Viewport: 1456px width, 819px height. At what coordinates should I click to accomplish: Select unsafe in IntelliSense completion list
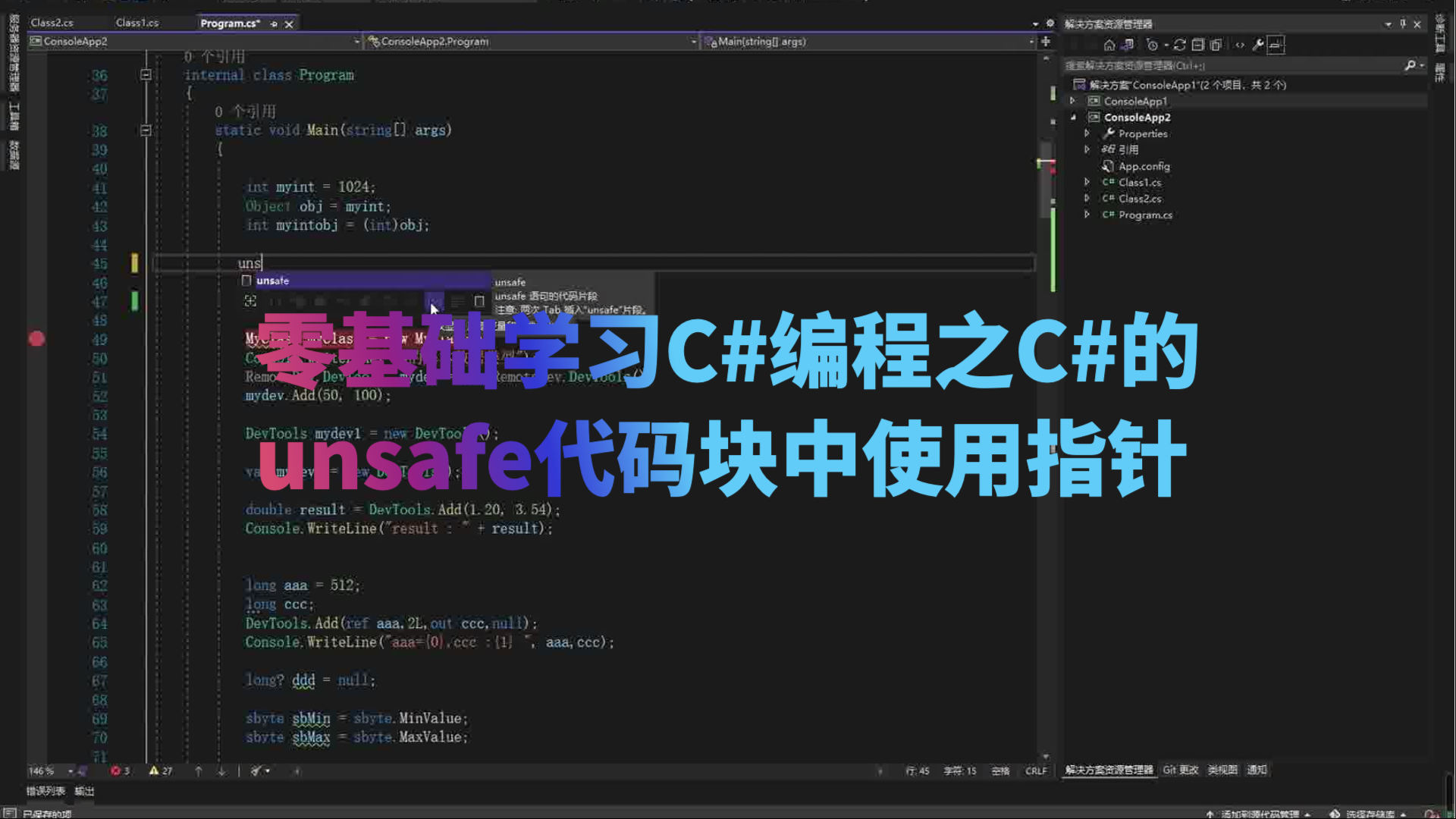(273, 281)
